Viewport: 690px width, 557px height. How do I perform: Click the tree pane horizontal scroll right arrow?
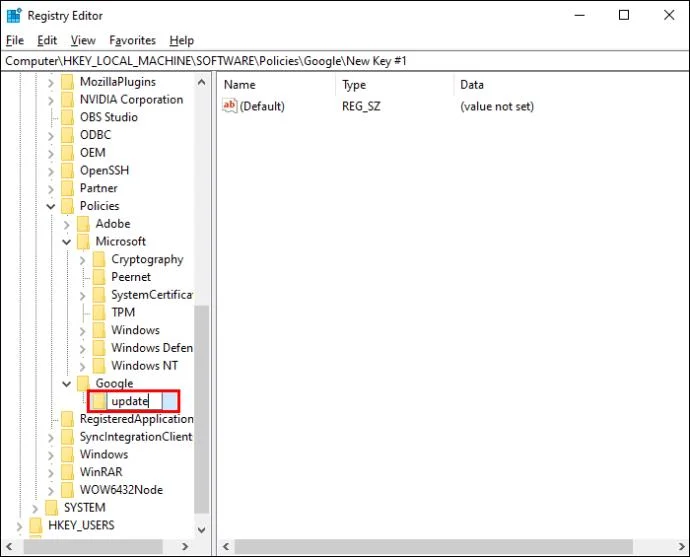[x=185, y=546]
